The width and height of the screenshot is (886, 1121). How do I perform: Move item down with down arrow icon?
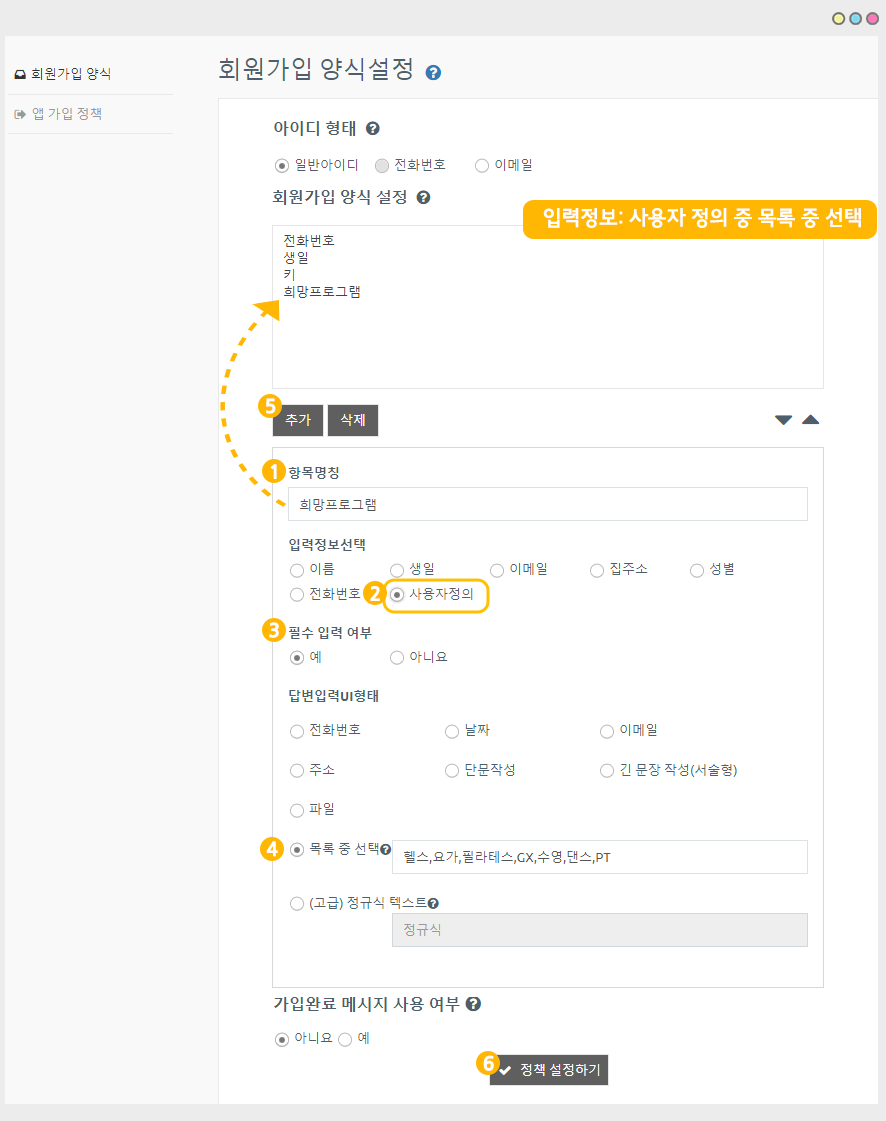(783, 420)
